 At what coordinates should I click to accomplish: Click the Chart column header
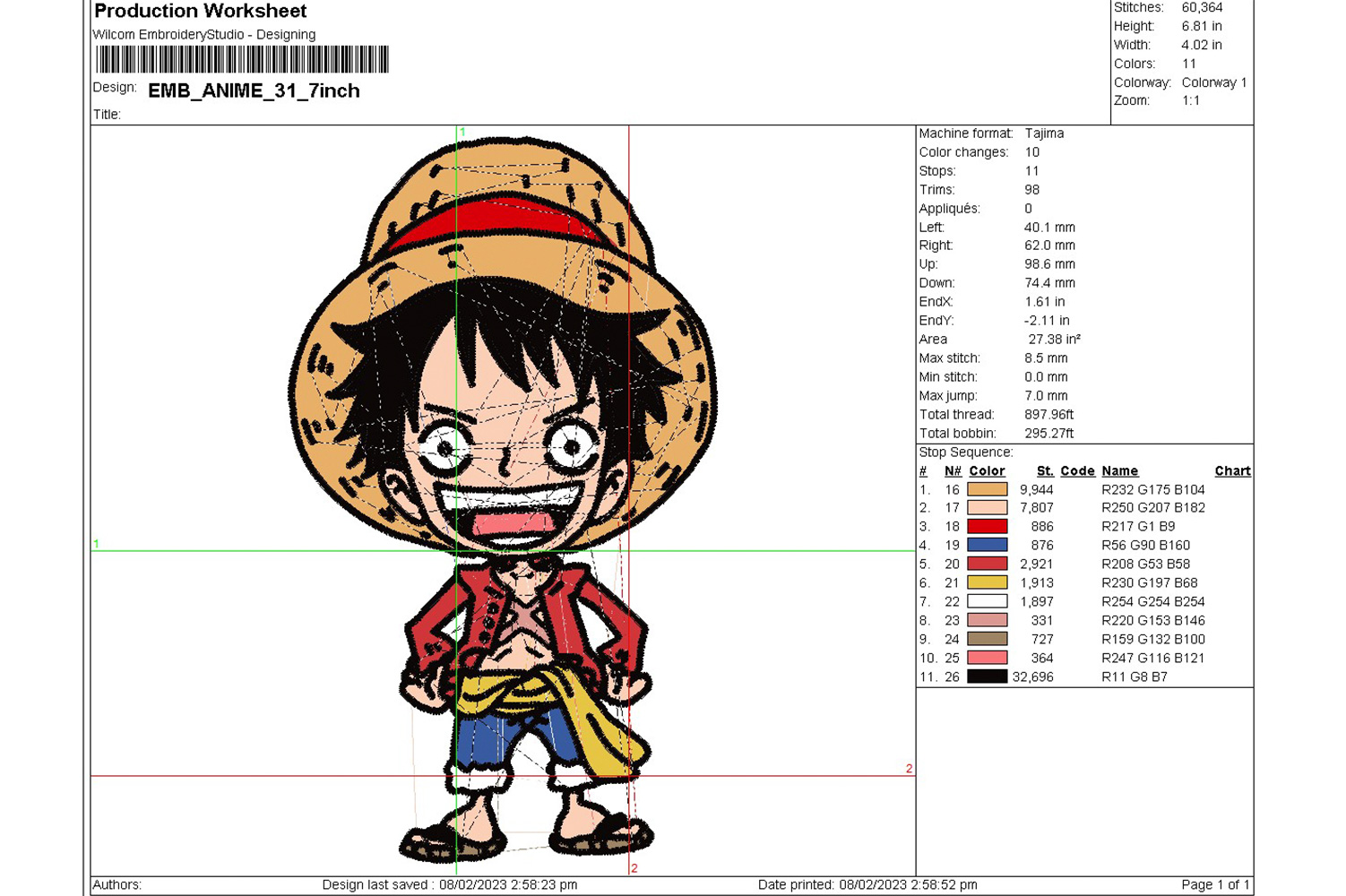click(1232, 471)
